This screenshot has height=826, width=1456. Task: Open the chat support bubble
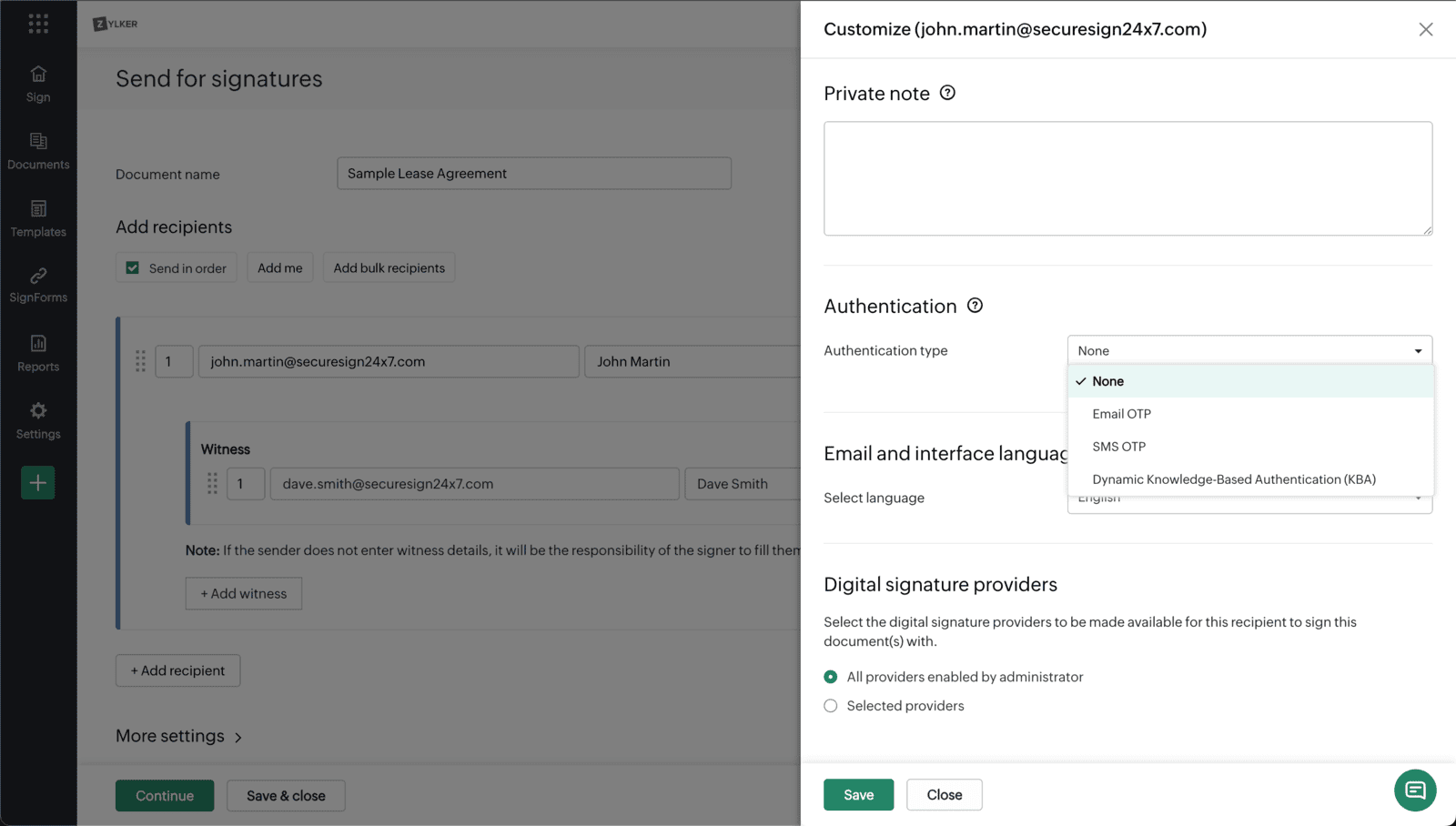click(1415, 791)
